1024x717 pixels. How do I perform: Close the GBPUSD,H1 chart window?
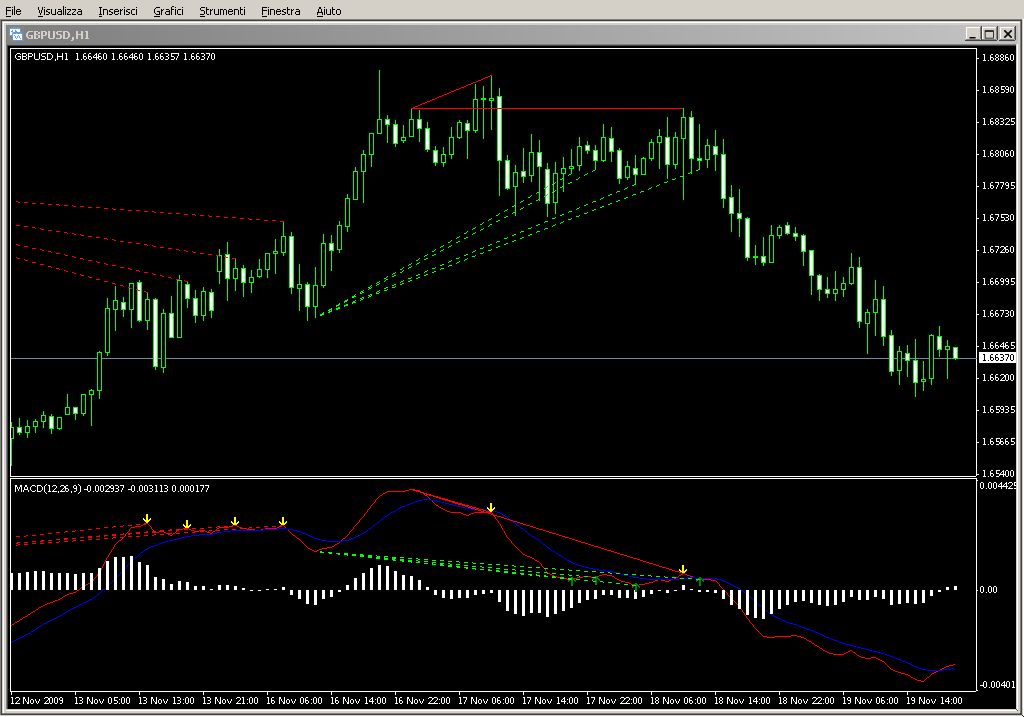point(1007,34)
